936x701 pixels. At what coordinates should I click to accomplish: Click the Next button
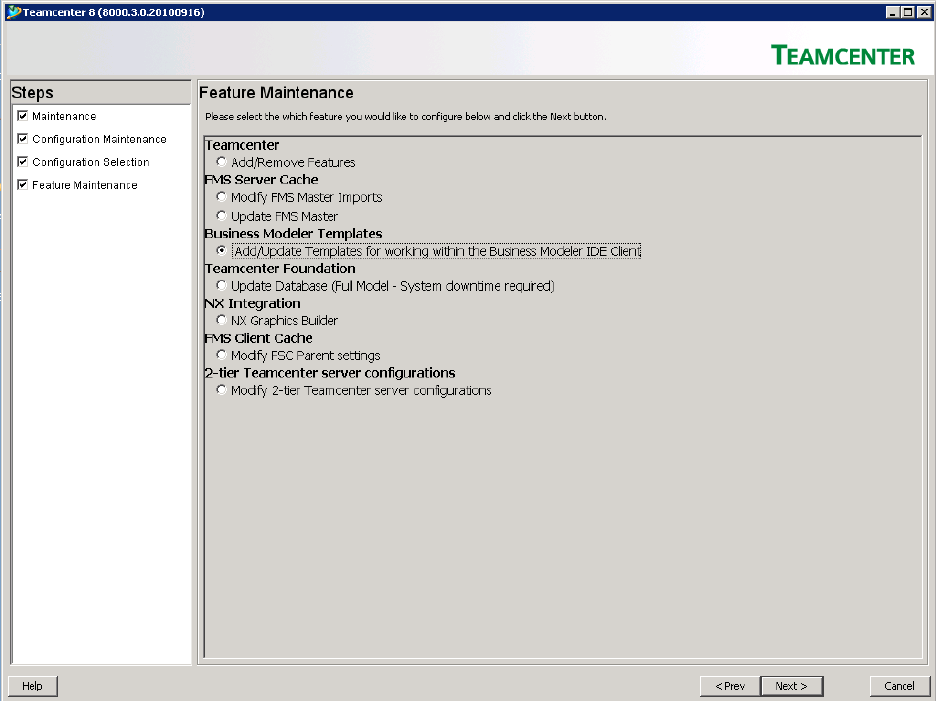(x=792, y=686)
